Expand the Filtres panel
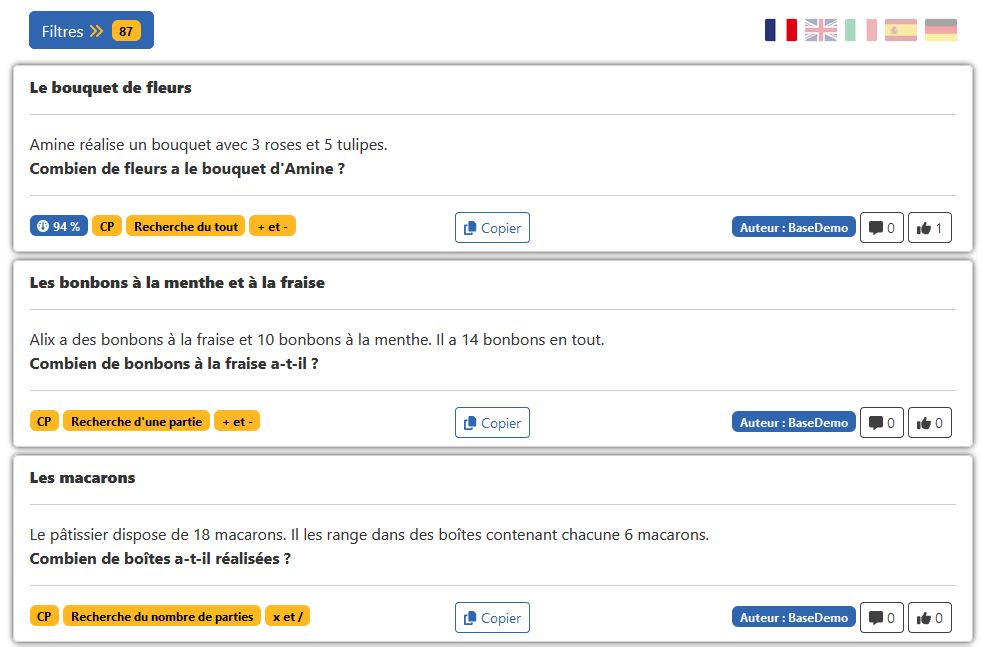This screenshot has width=982, height=647. tap(91, 30)
